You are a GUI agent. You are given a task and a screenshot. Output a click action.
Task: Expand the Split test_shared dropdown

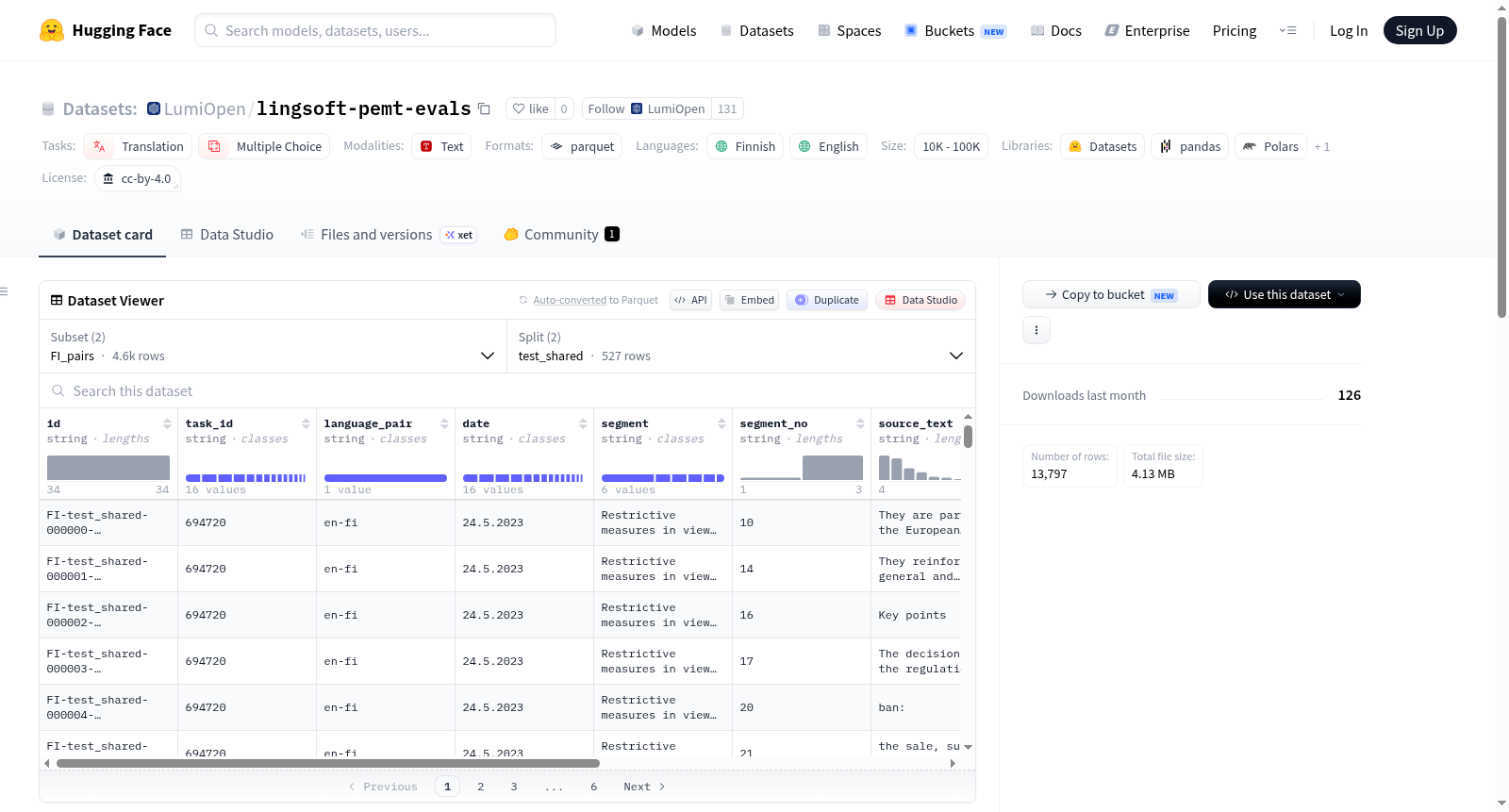point(741,346)
